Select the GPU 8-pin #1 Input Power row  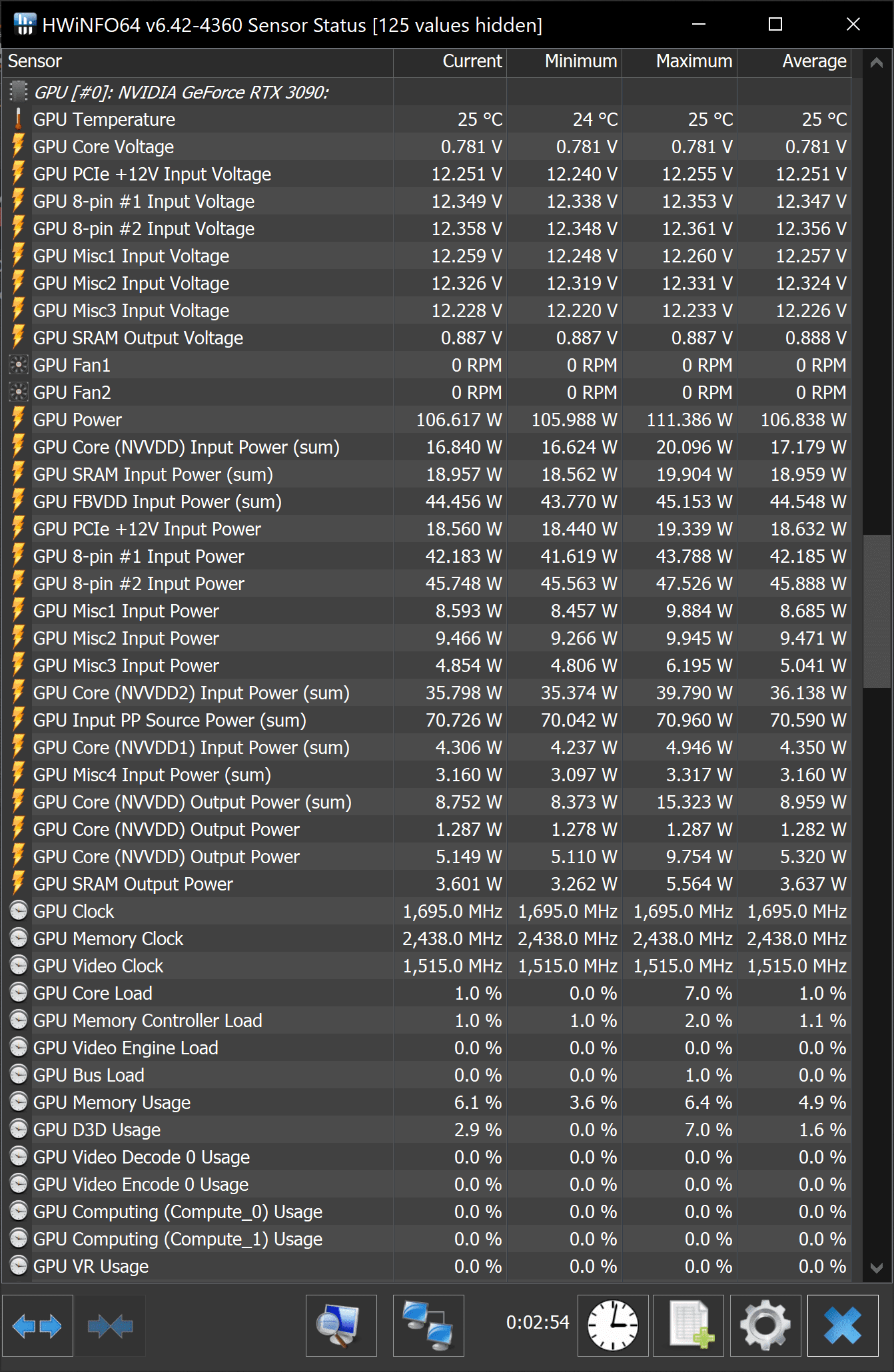pyautogui.click(x=426, y=556)
